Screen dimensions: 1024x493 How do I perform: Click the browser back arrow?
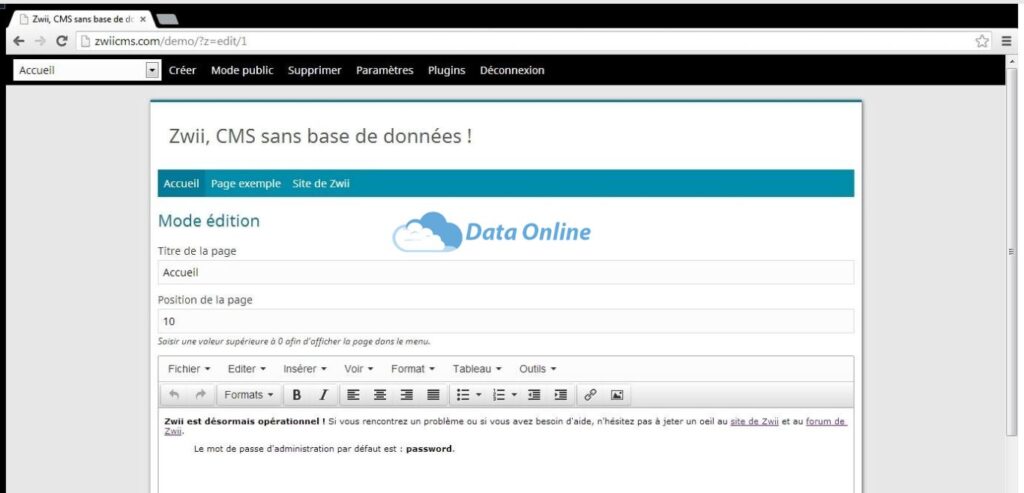[20, 41]
